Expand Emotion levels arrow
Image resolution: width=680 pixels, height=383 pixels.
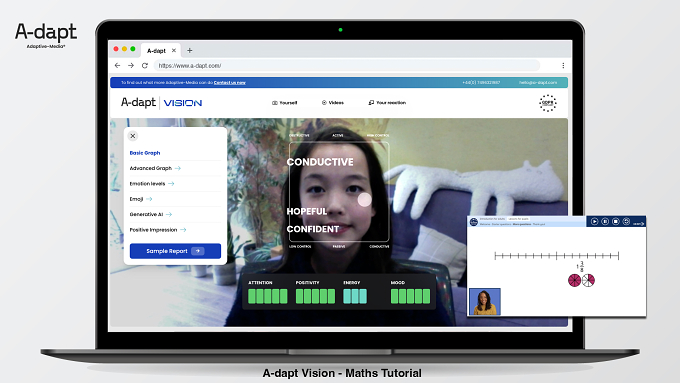pyautogui.click(x=171, y=183)
